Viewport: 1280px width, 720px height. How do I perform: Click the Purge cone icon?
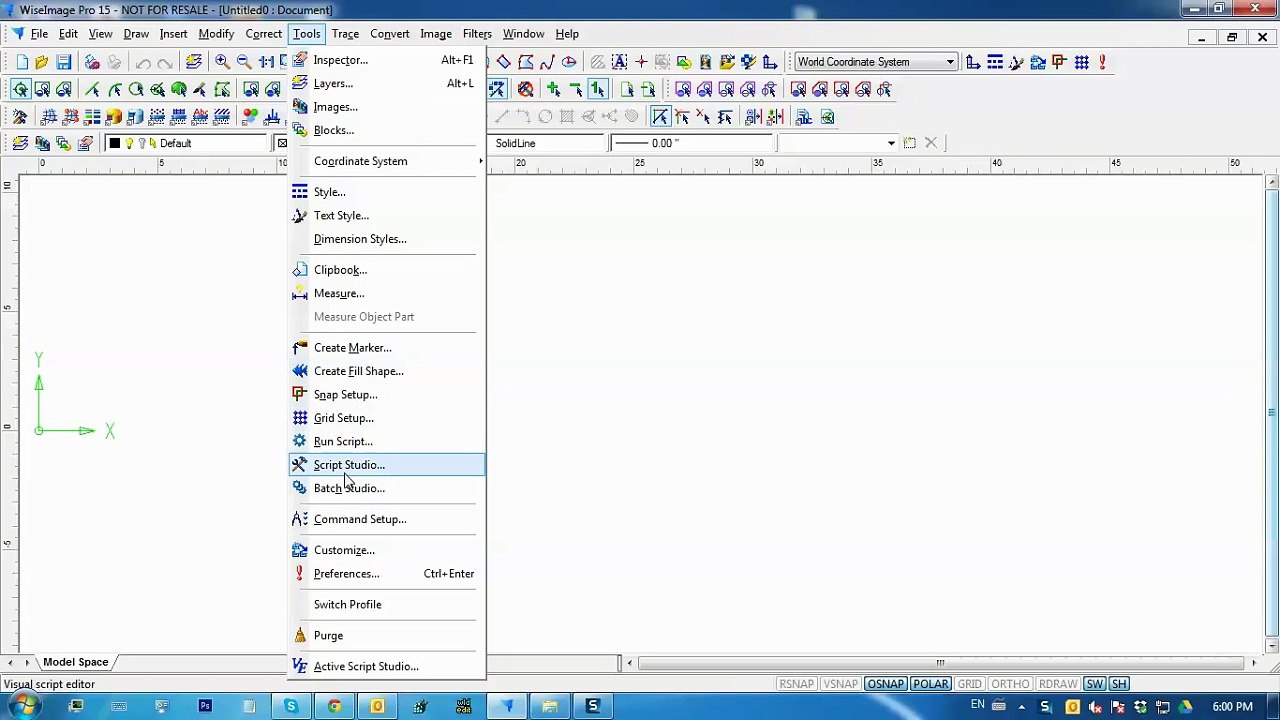300,635
